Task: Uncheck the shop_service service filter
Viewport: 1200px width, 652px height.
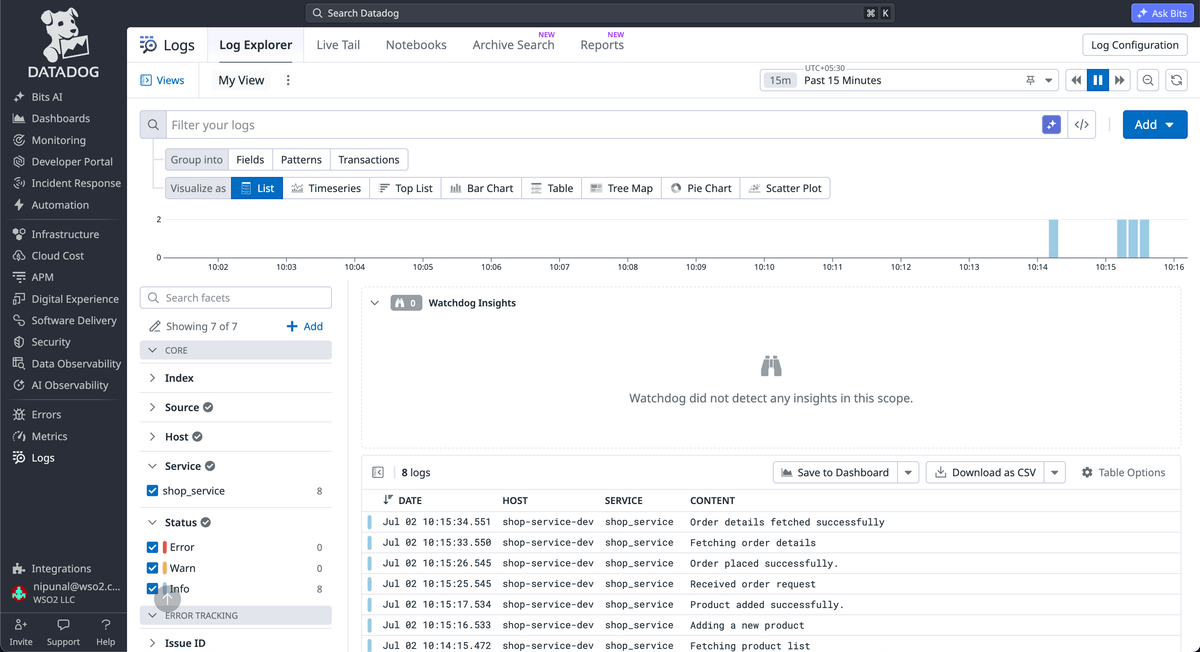Action: click(x=152, y=491)
